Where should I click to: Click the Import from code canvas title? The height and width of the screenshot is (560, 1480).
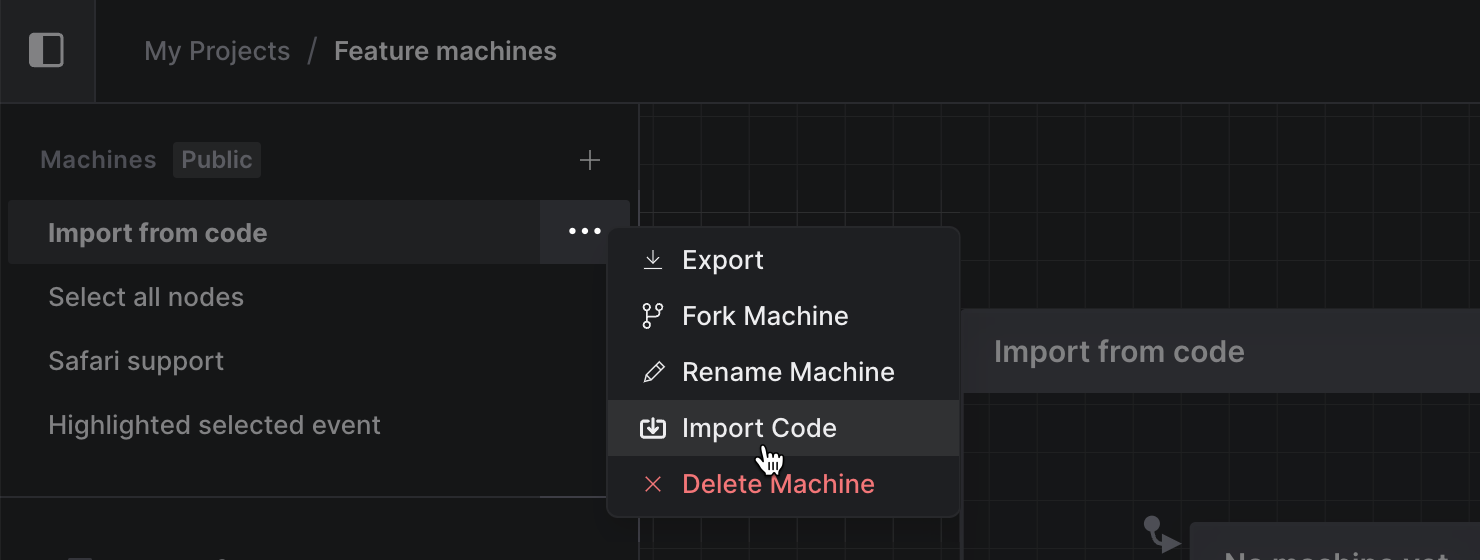click(1119, 352)
